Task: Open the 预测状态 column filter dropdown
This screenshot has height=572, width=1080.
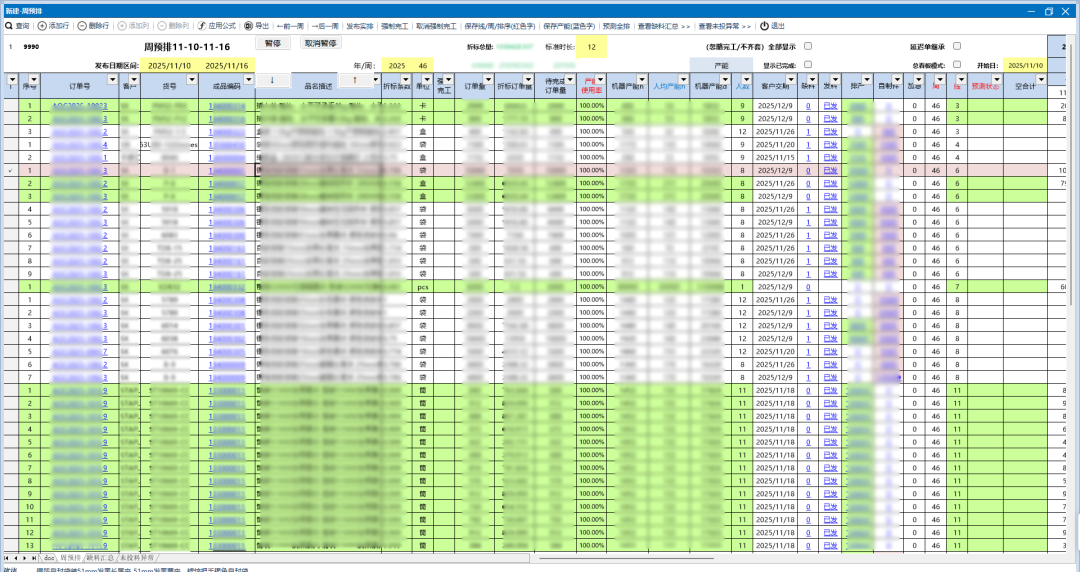Action: tap(997, 80)
